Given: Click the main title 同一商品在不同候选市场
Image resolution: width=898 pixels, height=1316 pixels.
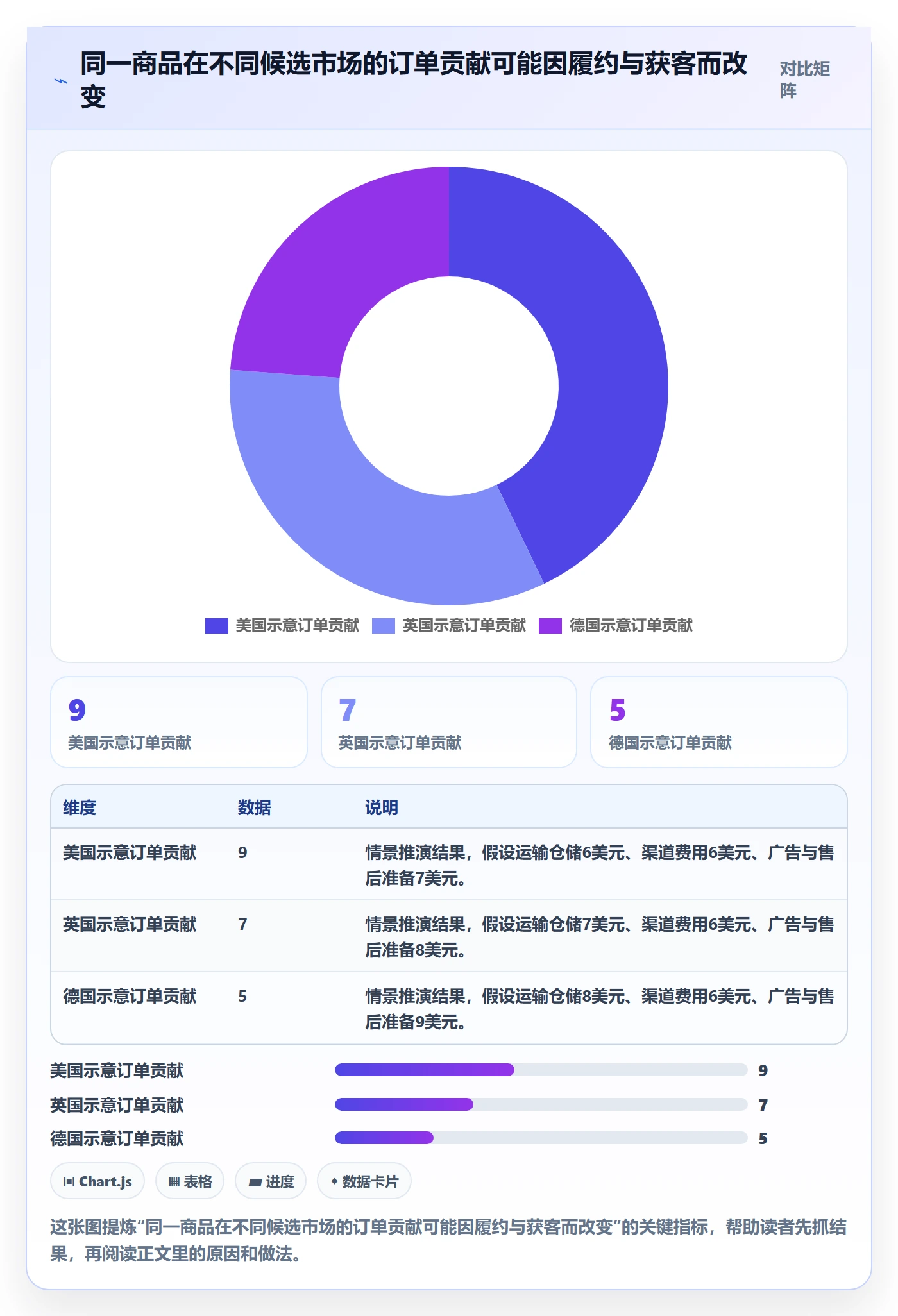Looking at the screenshot, I should (x=414, y=80).
